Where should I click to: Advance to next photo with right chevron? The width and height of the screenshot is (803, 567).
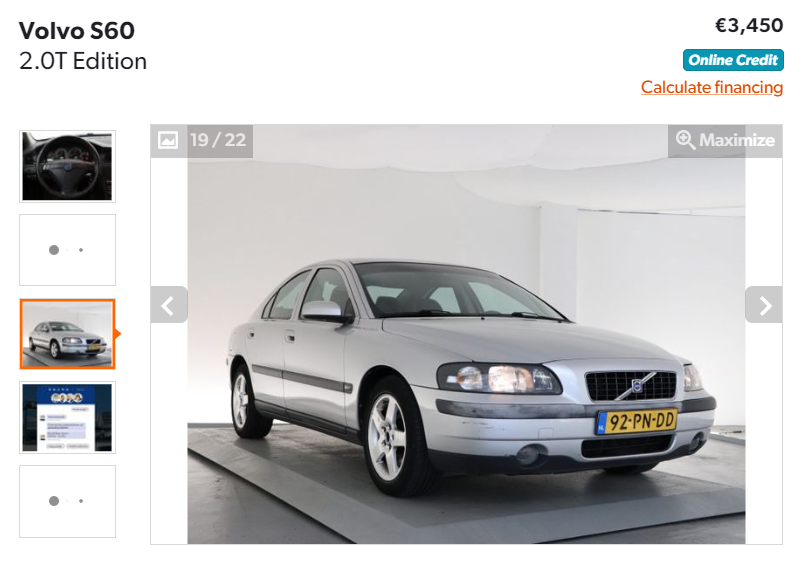pyautogui.click(x=764, y=305)
